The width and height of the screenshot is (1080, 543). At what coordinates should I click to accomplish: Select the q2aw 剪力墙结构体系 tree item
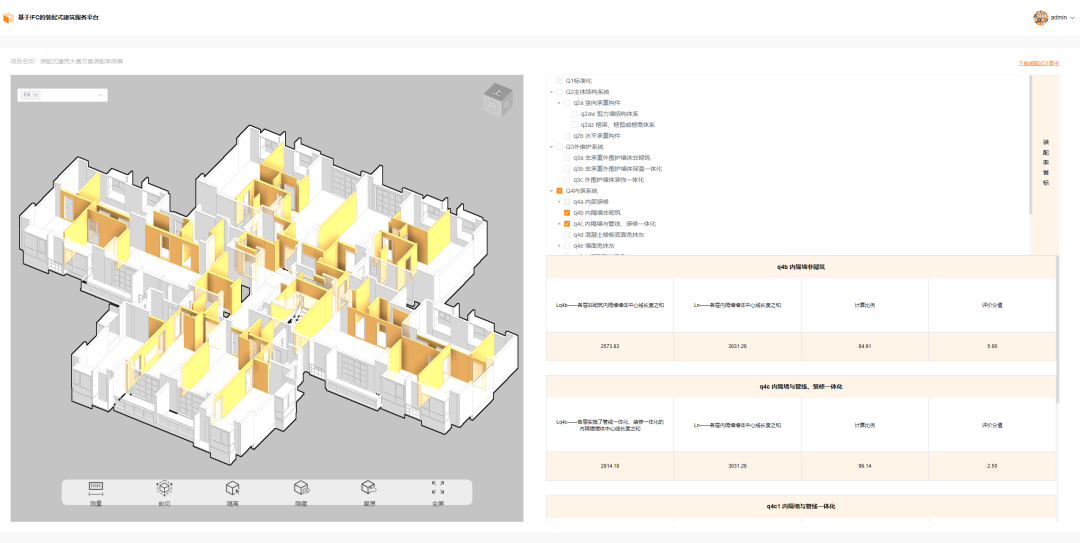pyautogui.click(x=609, y=114)
